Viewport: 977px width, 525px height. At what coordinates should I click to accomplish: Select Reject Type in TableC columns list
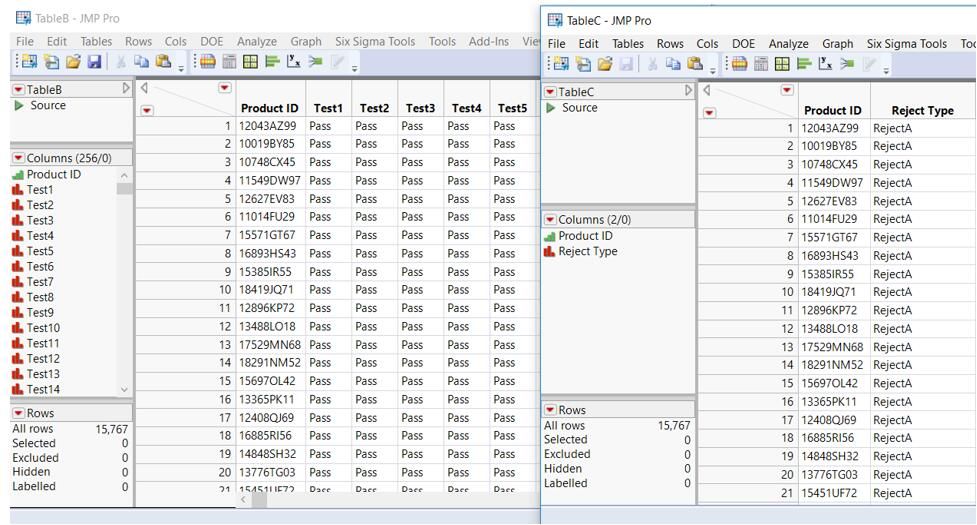(x=588, y=251)
